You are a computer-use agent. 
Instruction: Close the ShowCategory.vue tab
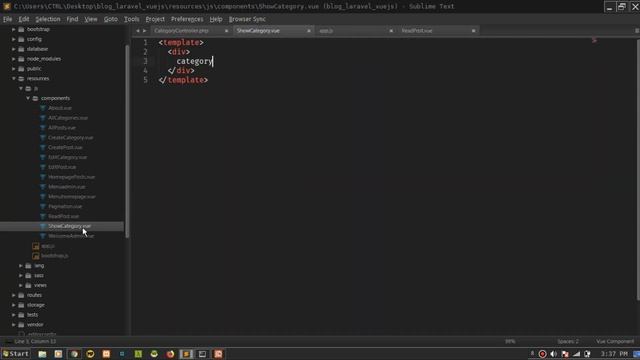coord(309,31)
